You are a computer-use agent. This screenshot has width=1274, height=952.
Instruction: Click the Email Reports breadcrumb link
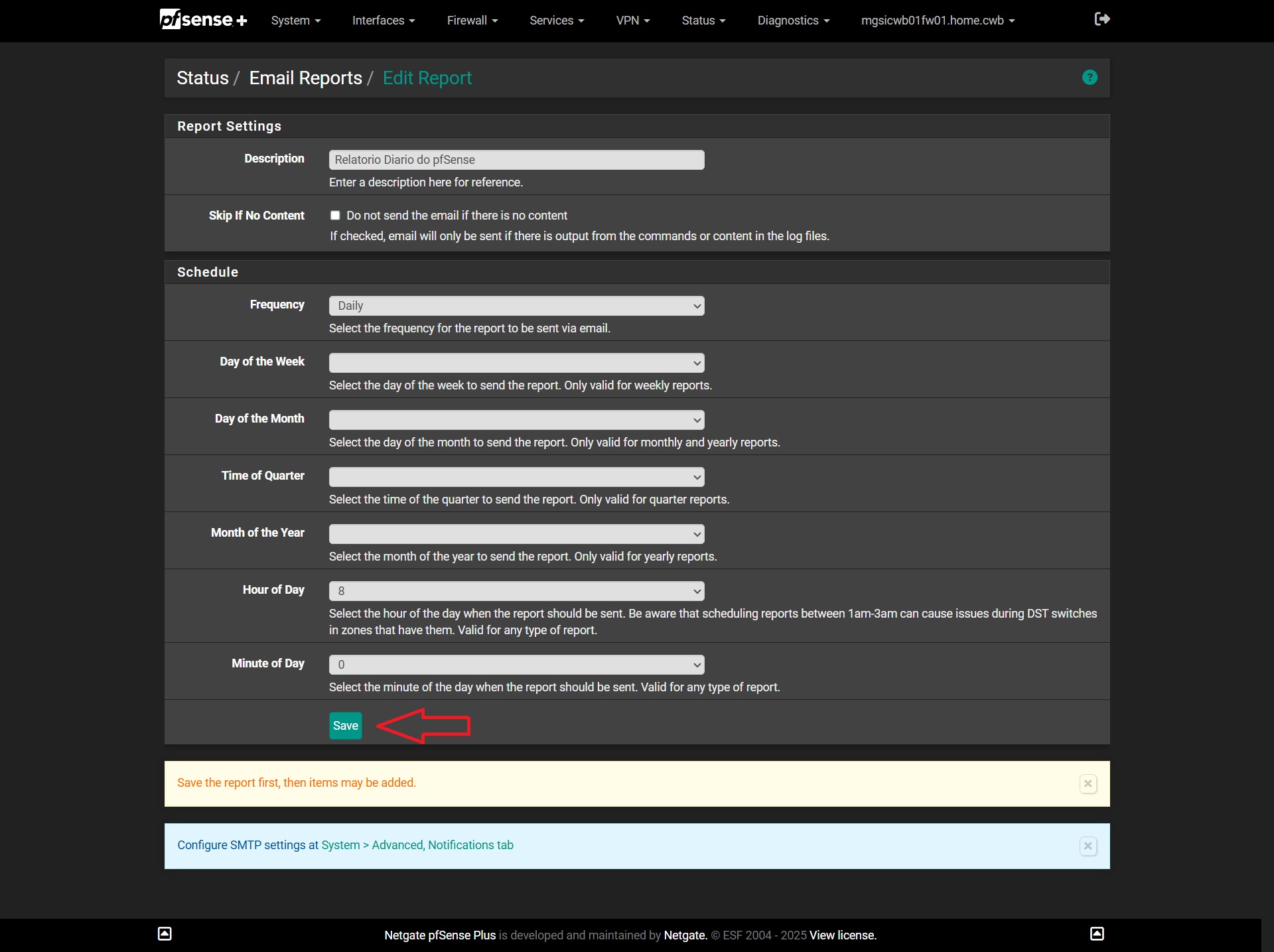tap(306, 78)
